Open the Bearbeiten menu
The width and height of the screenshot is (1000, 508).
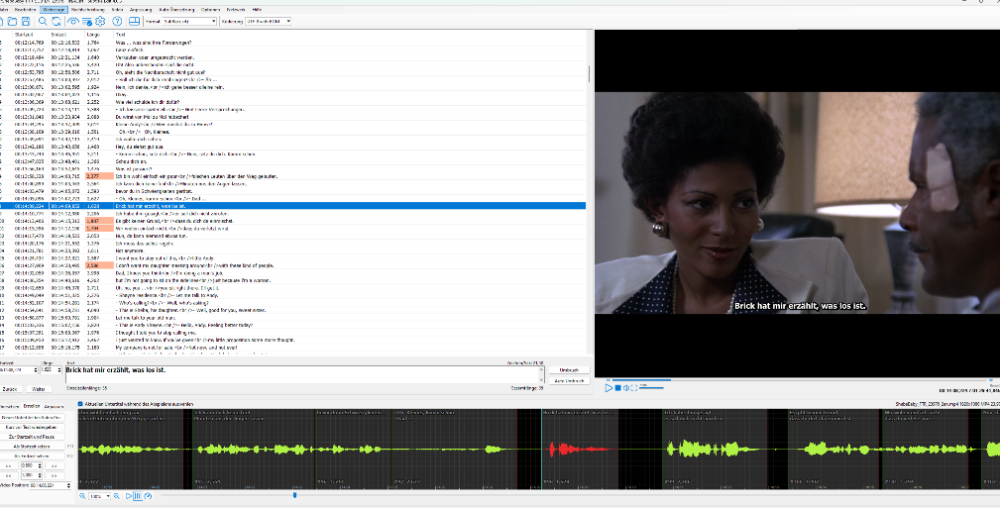[26, 10]
